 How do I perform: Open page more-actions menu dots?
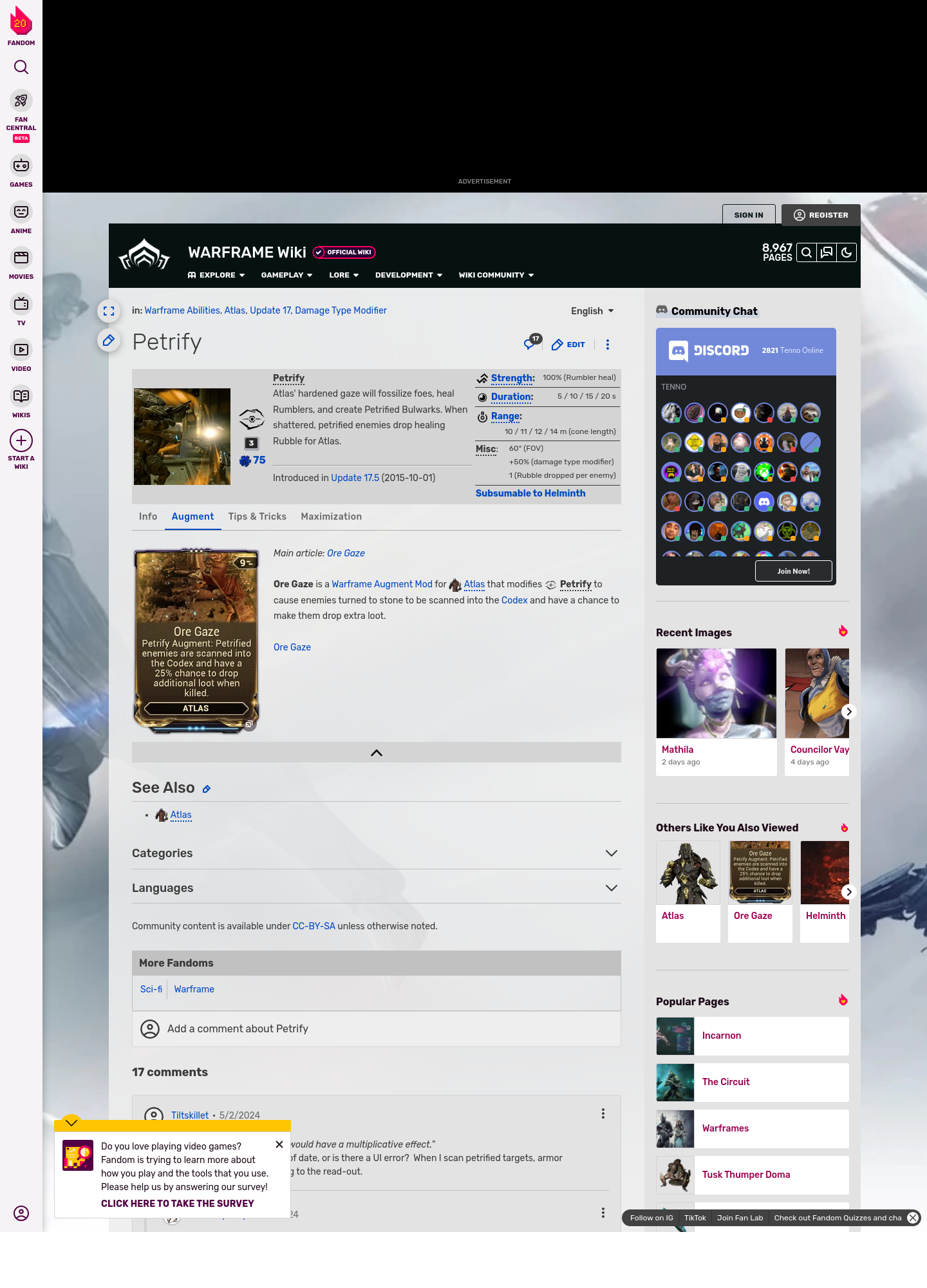[608, 345]
